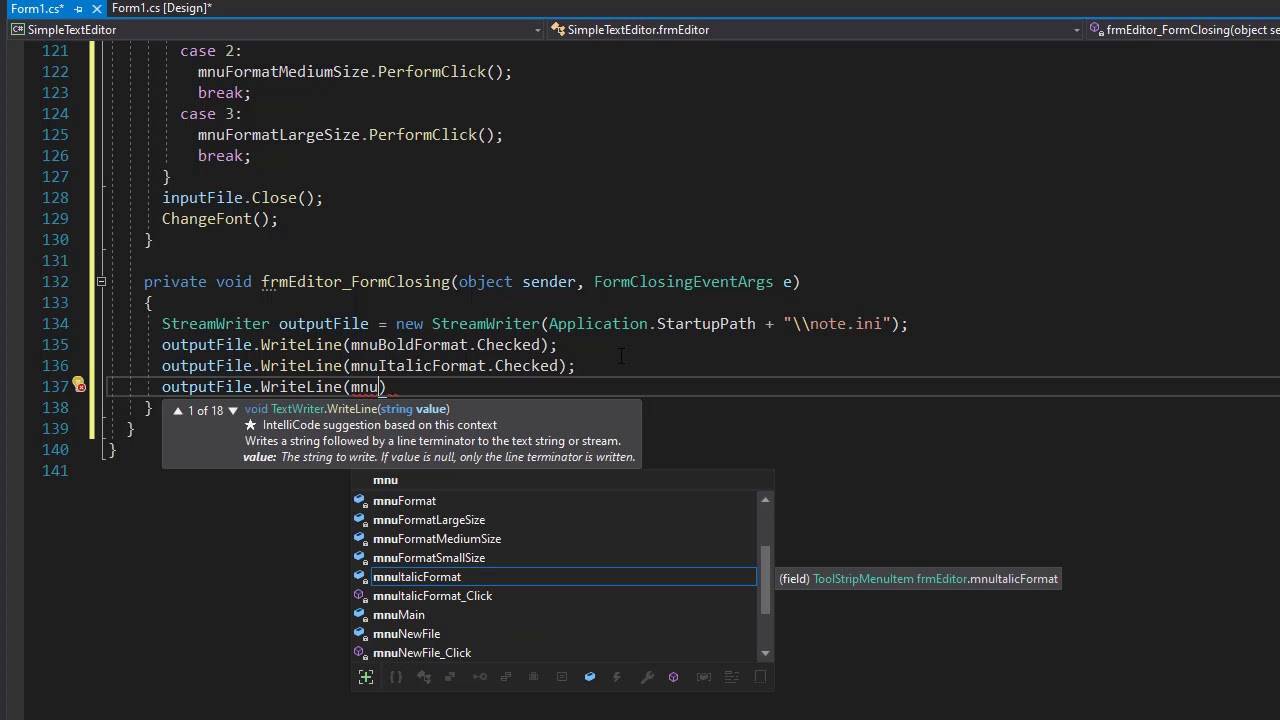Image resolution: width=1280 pixels, height=720 pixels.
Task: Click the field icon beside mnuMain
Action: tap(360, 615)
